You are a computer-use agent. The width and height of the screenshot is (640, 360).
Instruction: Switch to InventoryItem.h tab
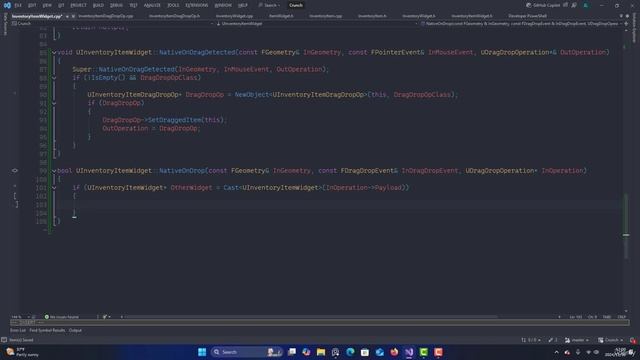pos(372,16)
